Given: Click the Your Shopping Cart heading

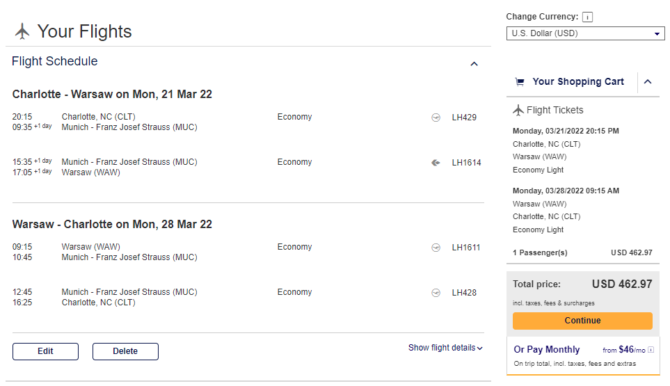Looking at the screenshot, I should [x=578, y=82].
